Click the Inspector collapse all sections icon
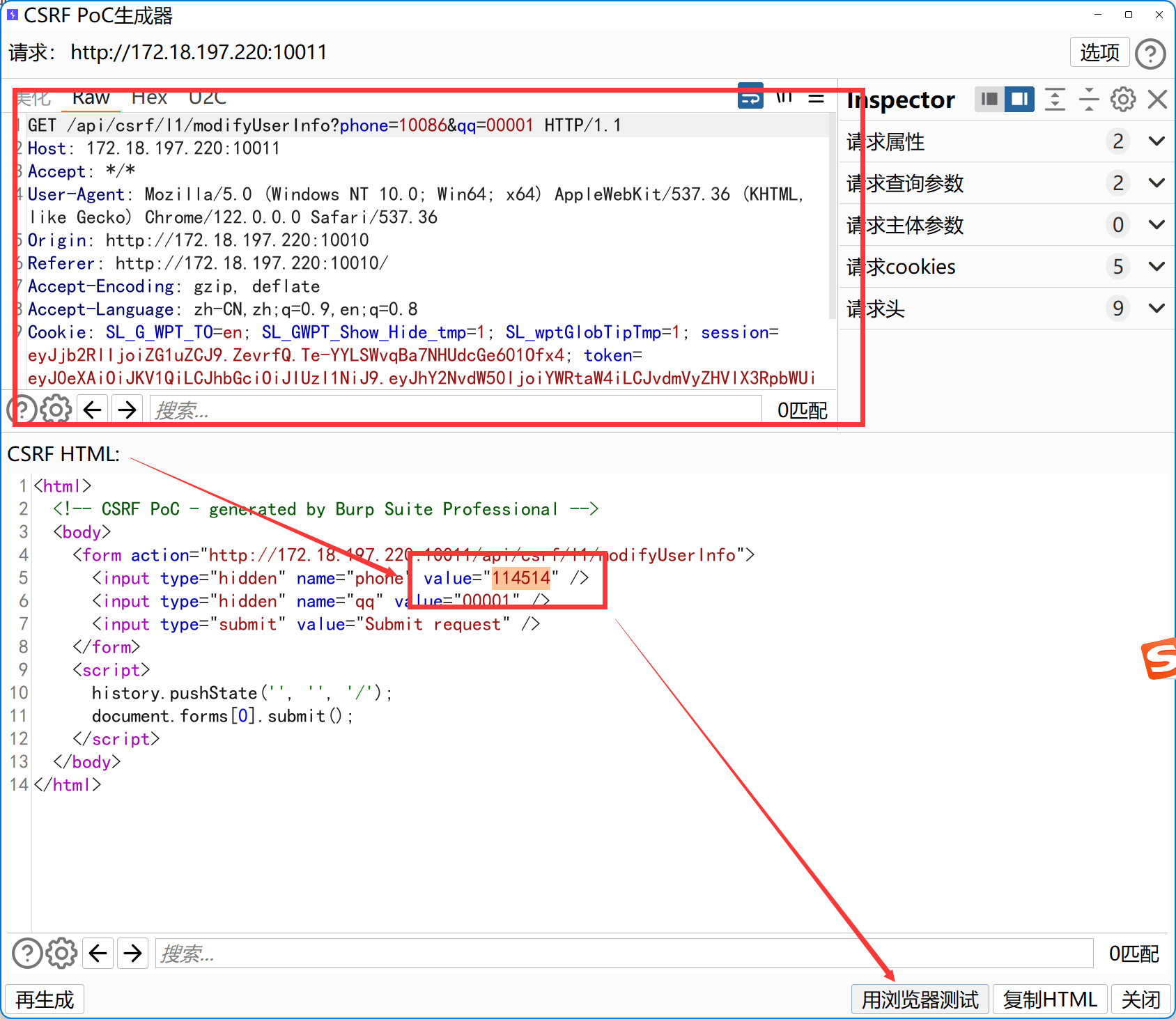Screen dimensions: 1176x1019 [1089, 100]
